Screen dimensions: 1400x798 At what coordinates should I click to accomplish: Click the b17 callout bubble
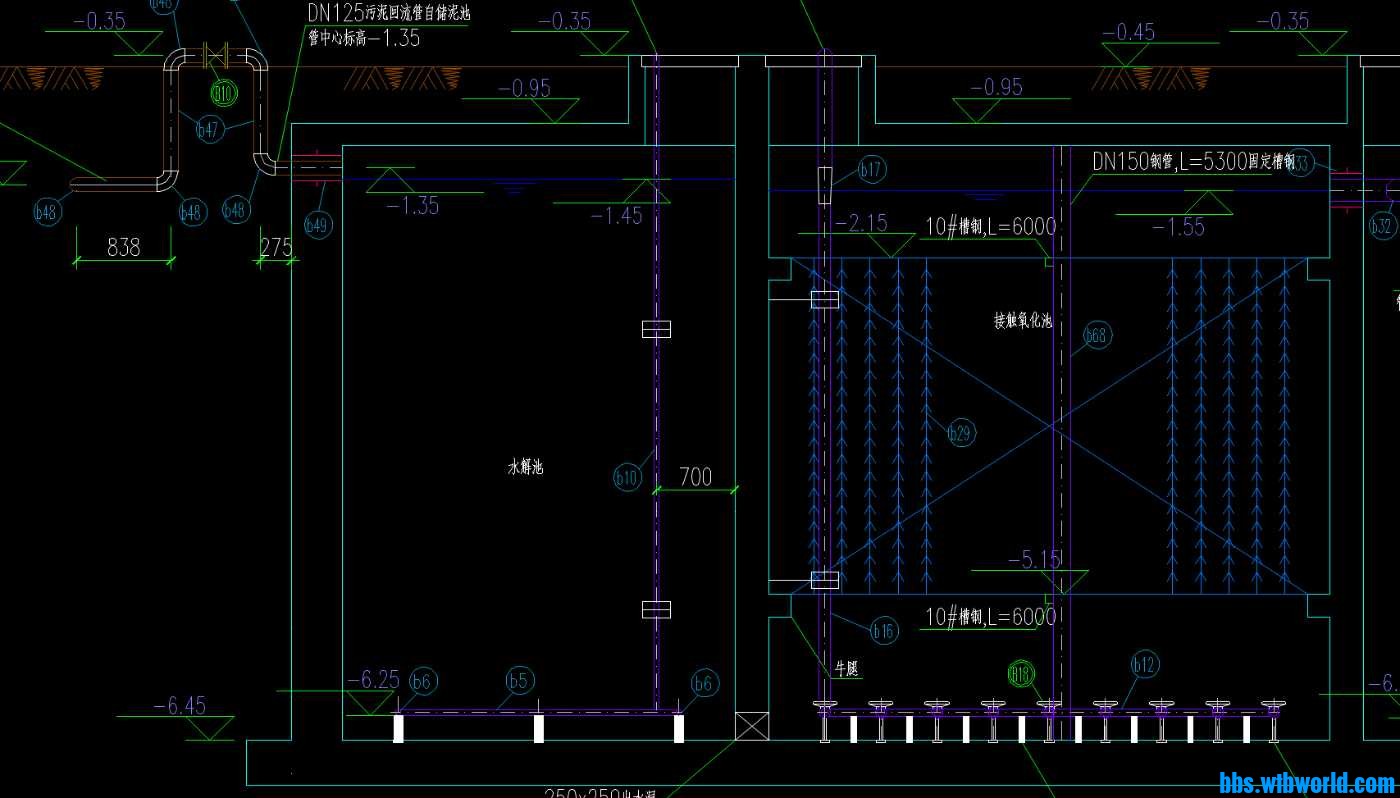[872, 170]
